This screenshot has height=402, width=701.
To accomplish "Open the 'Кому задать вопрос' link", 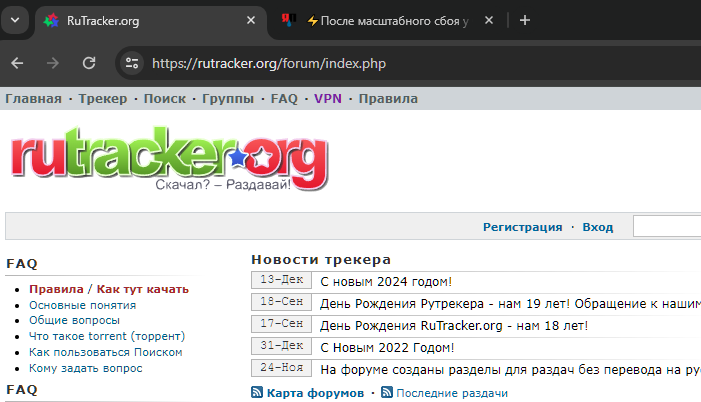I will pyautogui.click(x=85, y=368).
